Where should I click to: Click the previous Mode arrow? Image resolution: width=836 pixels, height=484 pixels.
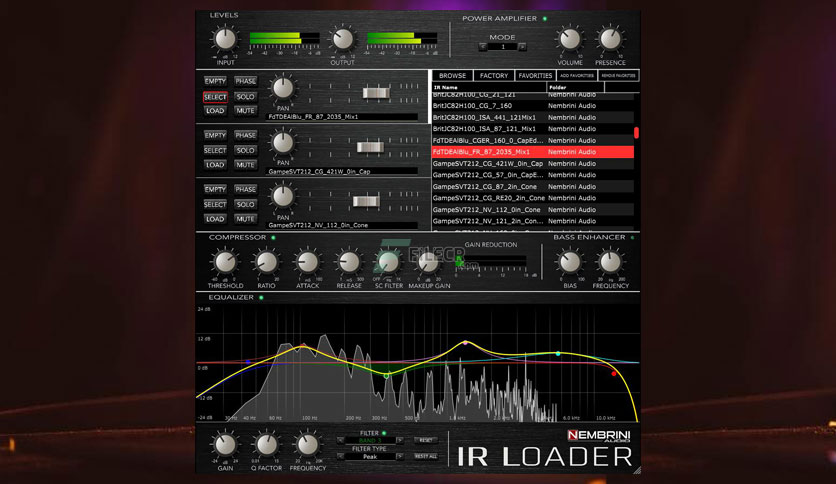[483, 47]
